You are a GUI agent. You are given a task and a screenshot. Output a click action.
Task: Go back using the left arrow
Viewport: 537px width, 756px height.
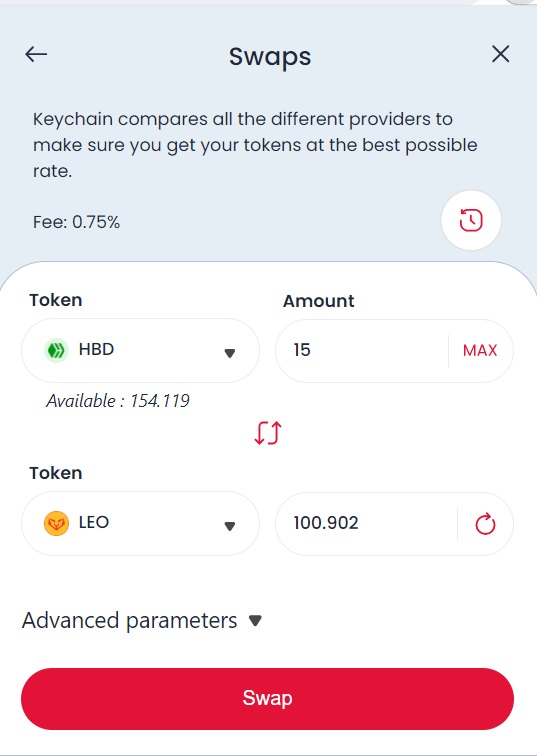point(36,54)
